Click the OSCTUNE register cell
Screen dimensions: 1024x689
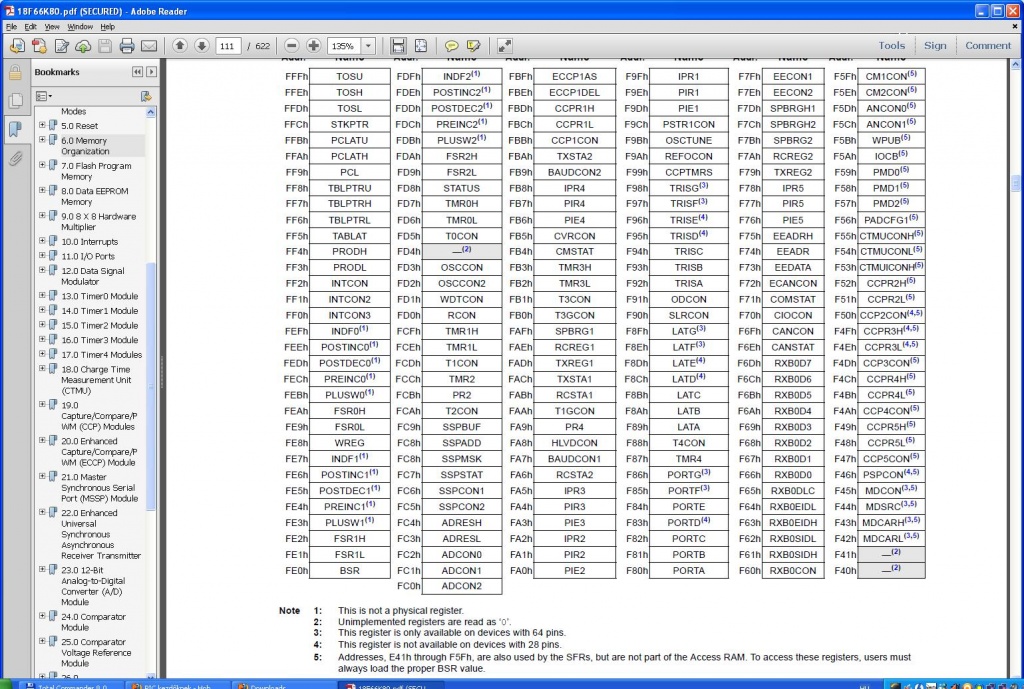pyautogui.click(x=688, y=140)
